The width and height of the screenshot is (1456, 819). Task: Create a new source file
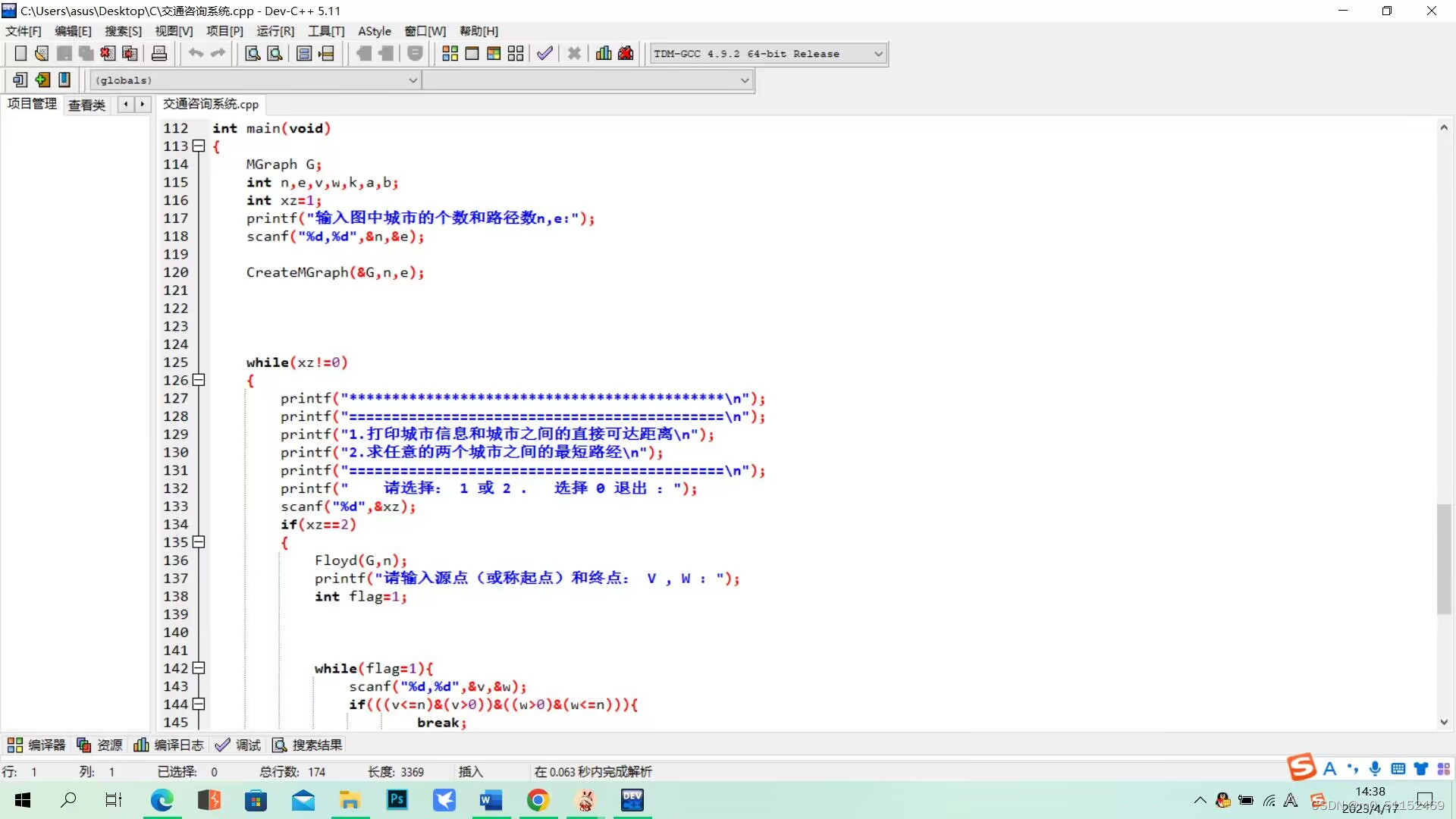[x=20, y=54]
